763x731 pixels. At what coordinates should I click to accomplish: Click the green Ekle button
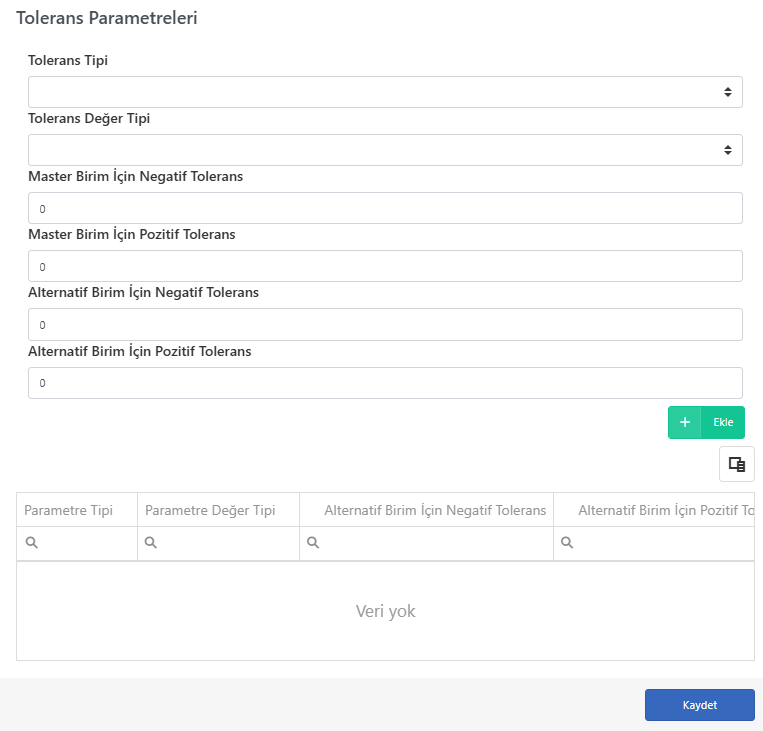[706, 422]
